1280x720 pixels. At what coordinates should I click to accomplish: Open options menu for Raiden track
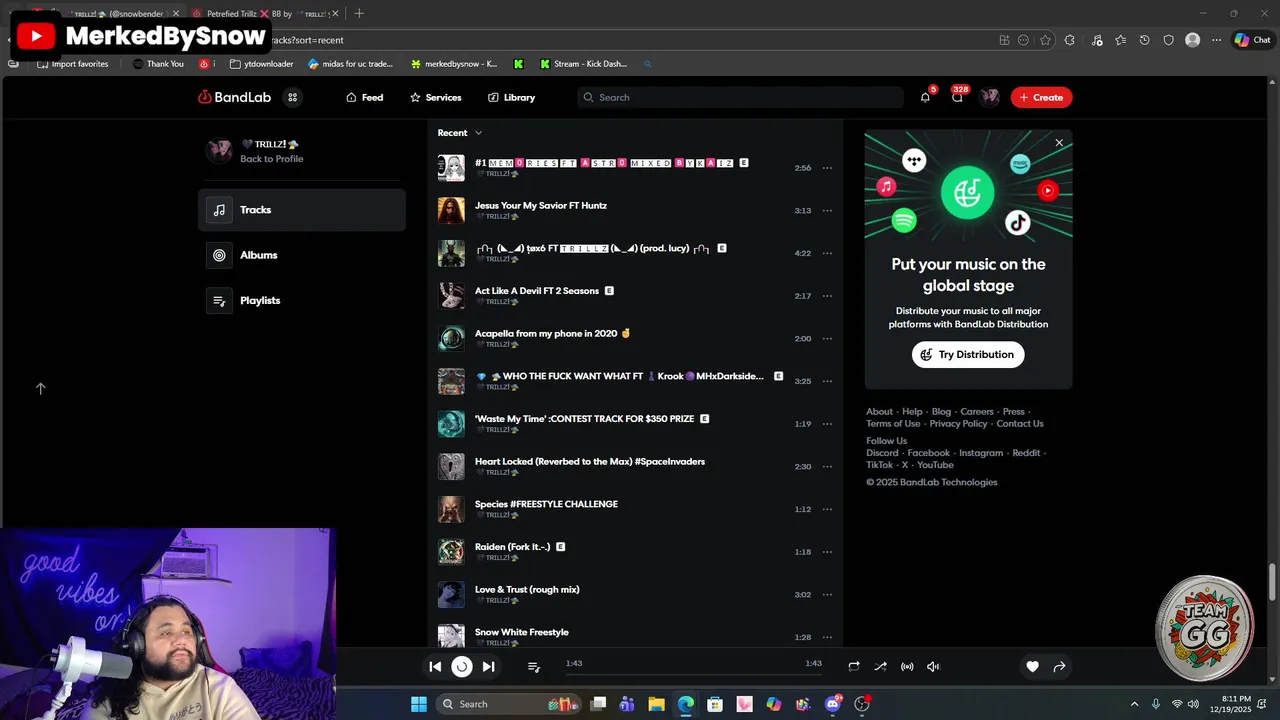(827, 552)
